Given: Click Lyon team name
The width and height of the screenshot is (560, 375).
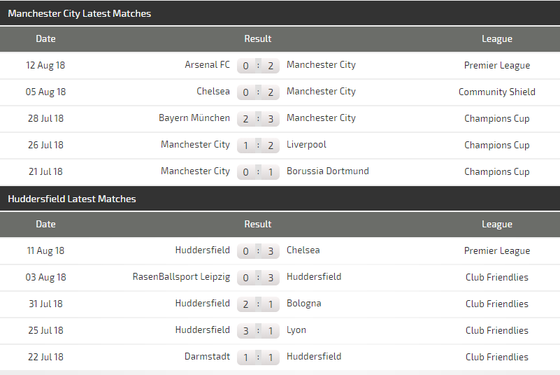Looking at the screenshot, I should [296, 330].
